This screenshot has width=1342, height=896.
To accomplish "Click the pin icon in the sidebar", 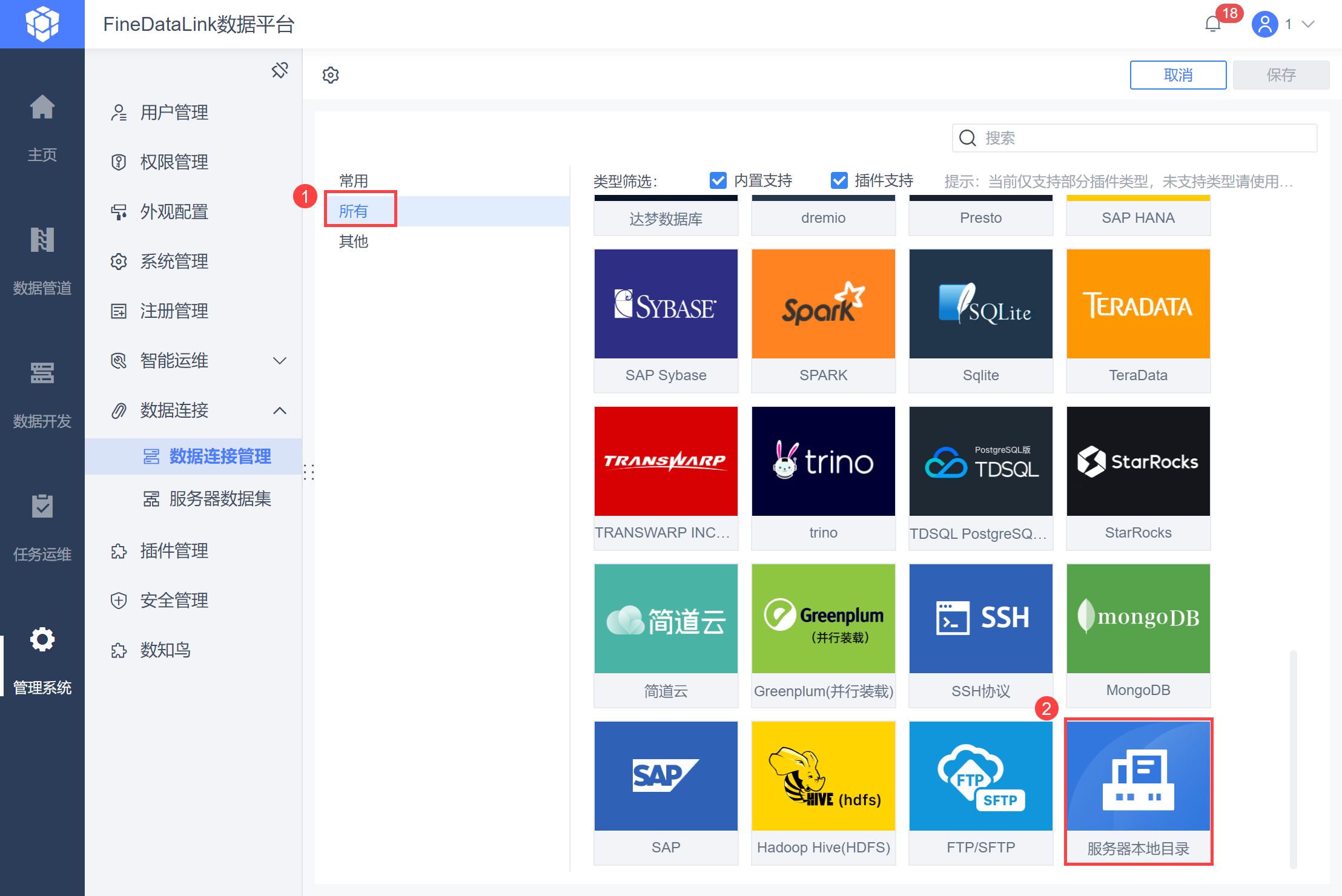I will tap(280, 71).
